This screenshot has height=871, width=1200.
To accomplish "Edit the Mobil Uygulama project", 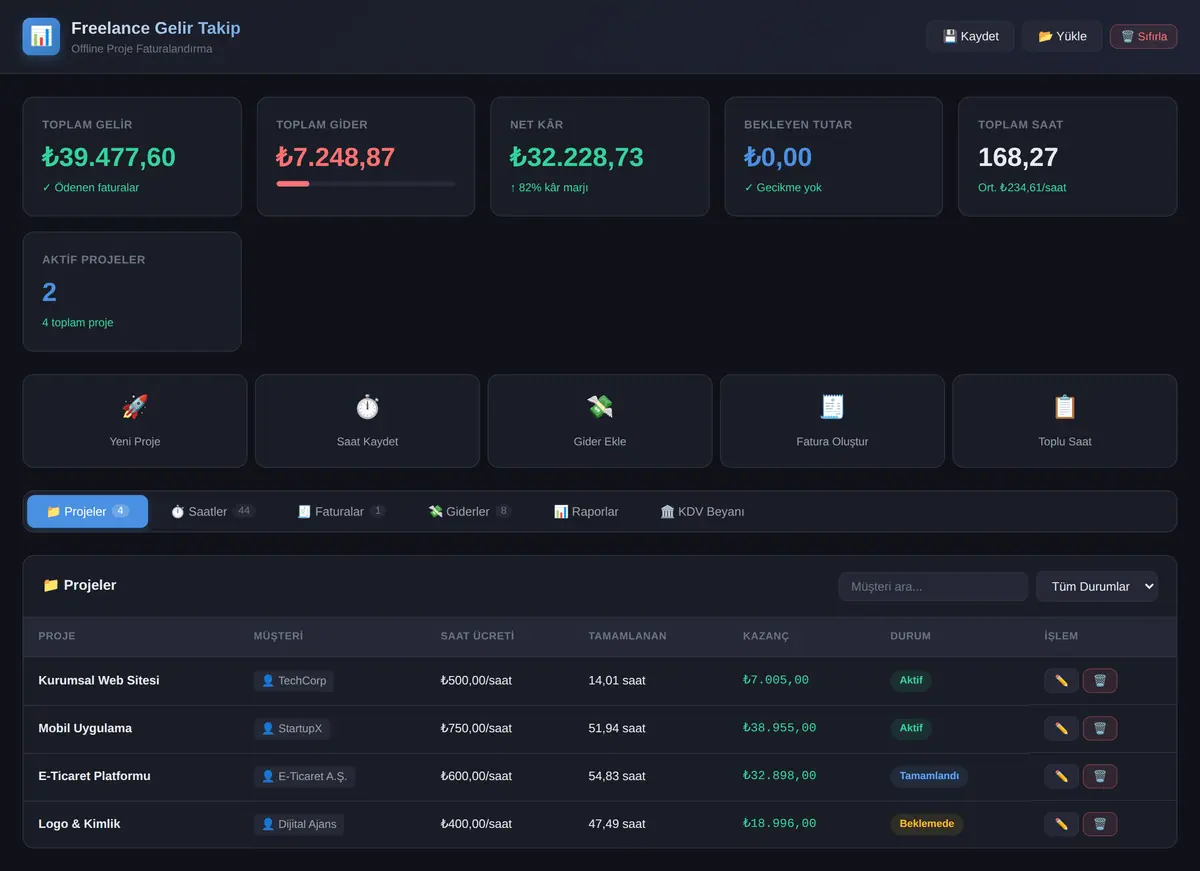I will [1061, 729].
